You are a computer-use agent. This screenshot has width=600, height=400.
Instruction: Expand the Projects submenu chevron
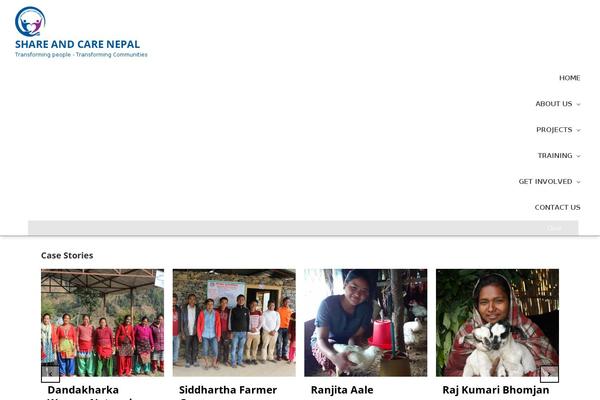pos(578,130)
